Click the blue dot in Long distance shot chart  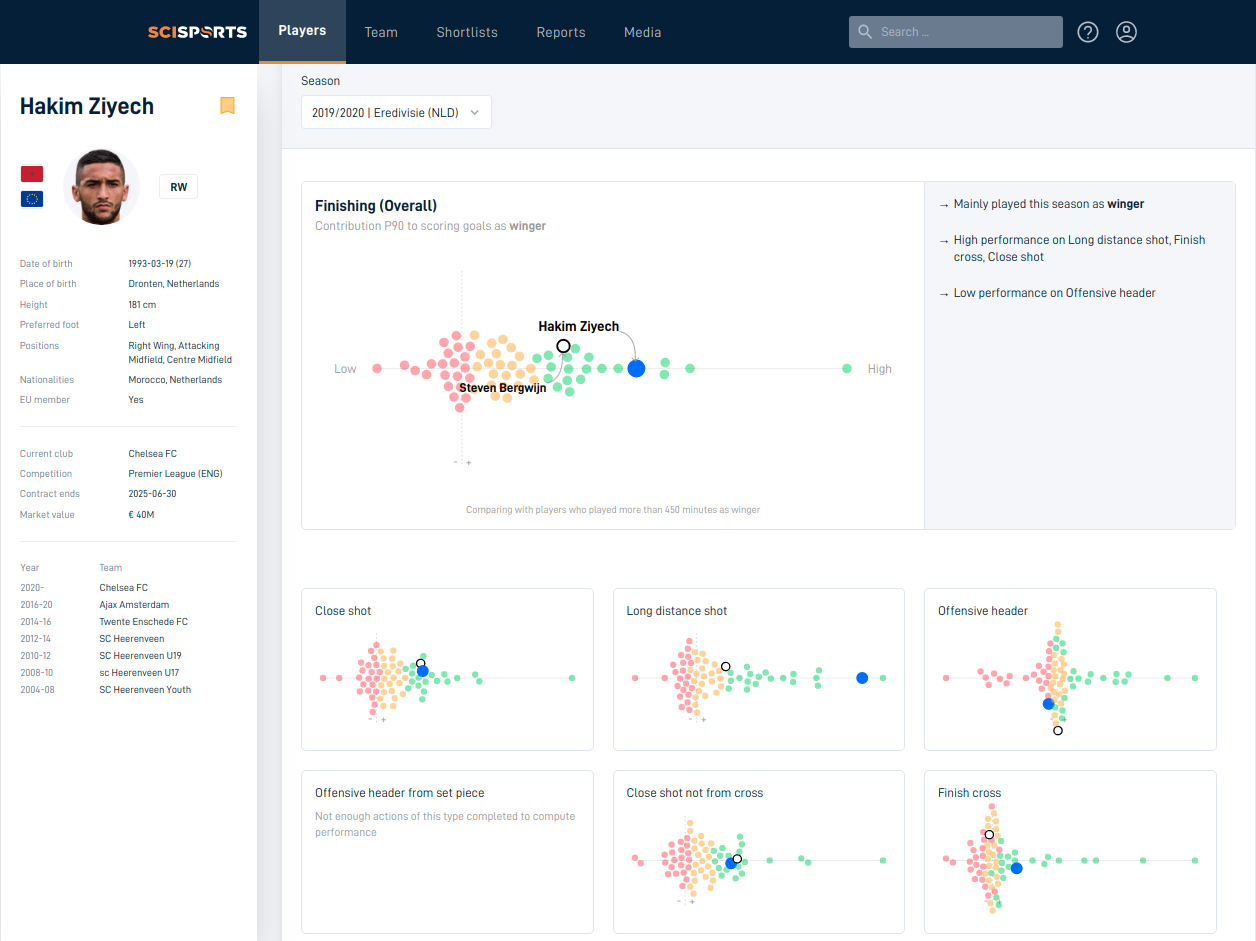[862, 678]
